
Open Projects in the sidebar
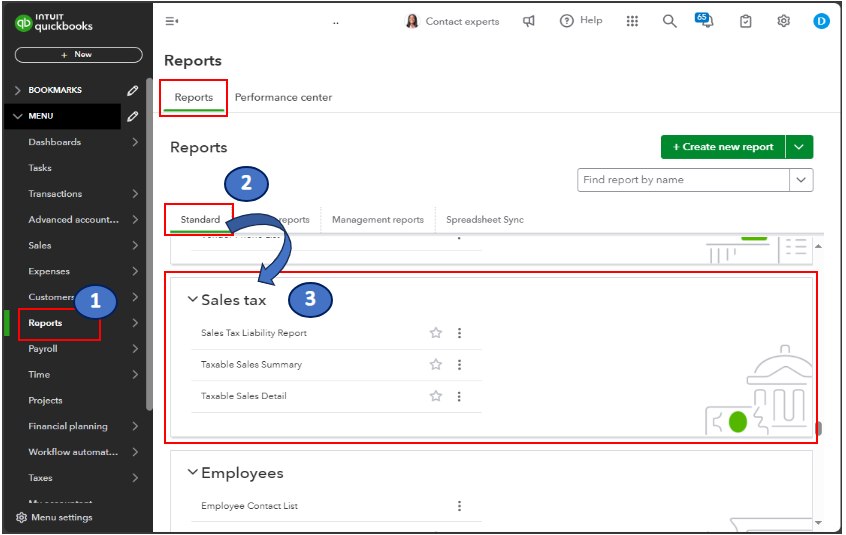click(x=45, y=400)
